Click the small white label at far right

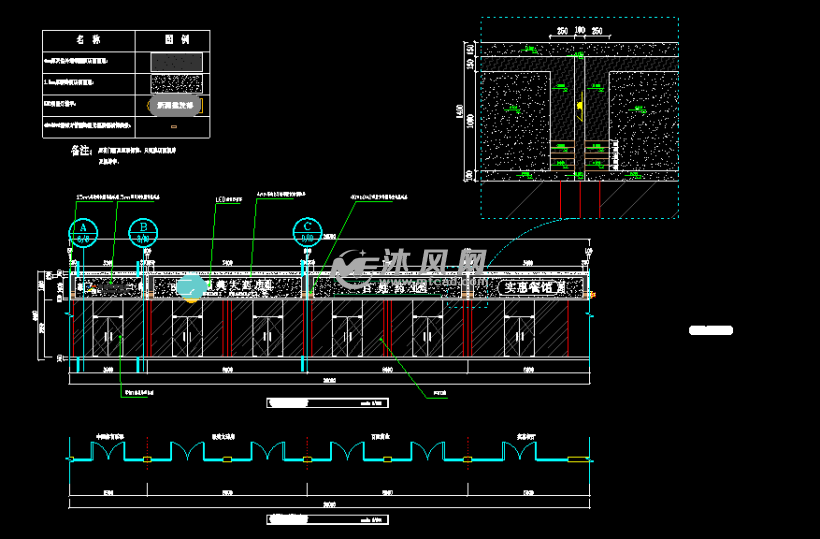pyautogui.click(x=711, y=330)
